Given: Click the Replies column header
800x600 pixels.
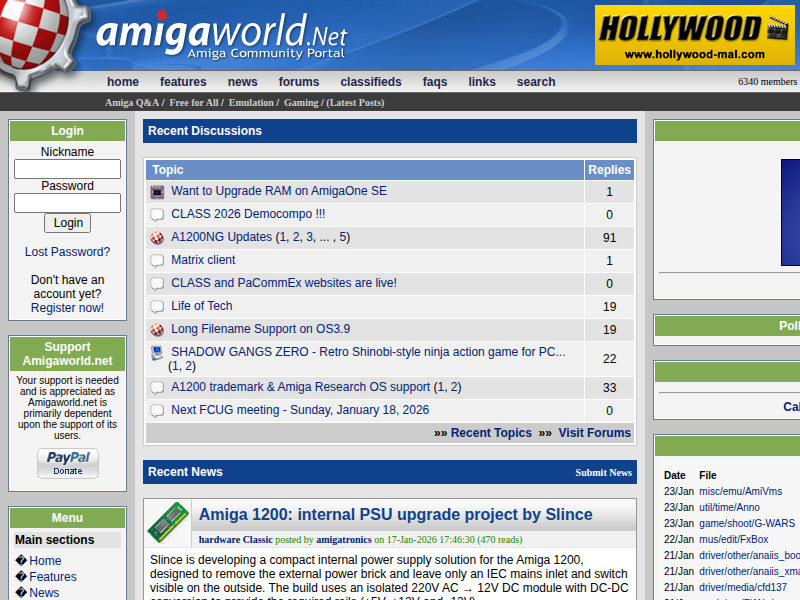Looking at the screenshot, I should pos(609,170).
